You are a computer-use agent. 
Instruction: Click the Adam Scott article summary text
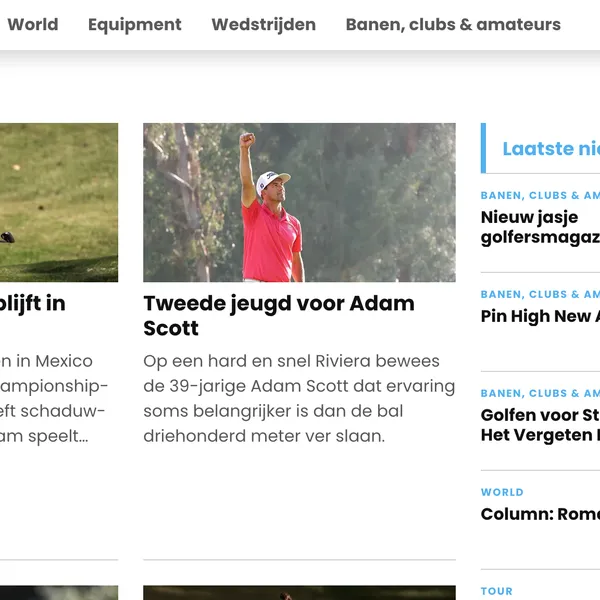[x=299, y=398]
